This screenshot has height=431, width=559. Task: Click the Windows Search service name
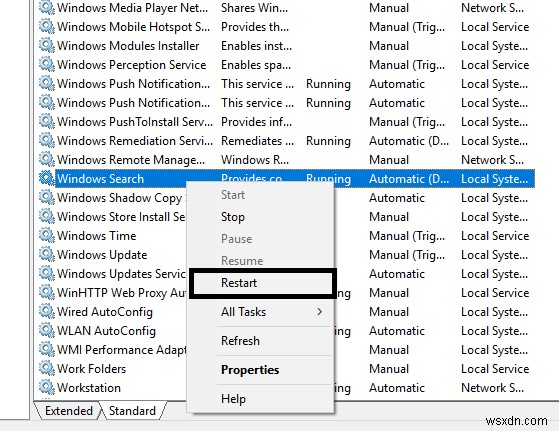tap(100, 179)
